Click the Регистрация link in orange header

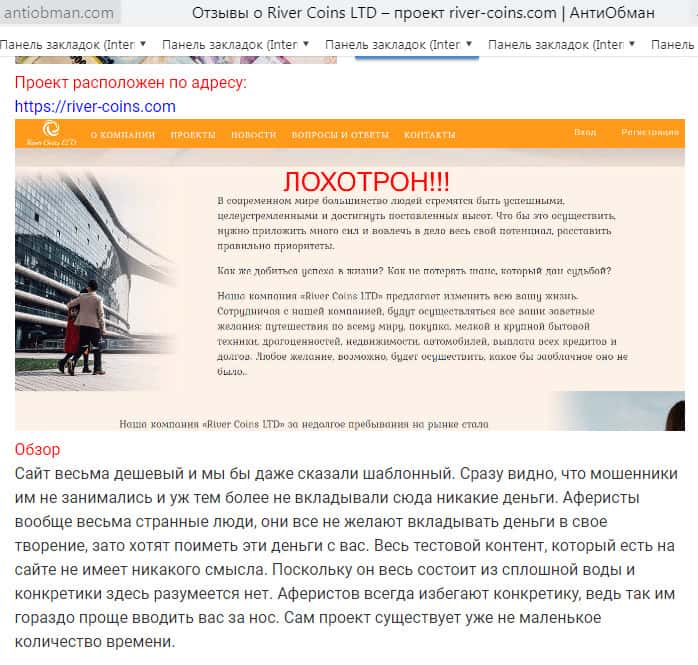pyautogui.click(x=650, y=132)
